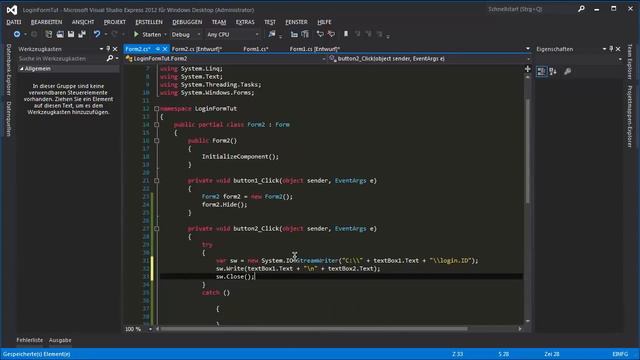Open the document tab list dropdown arrow
This screenshot has width=640, height=360.
tap(528, 49)
